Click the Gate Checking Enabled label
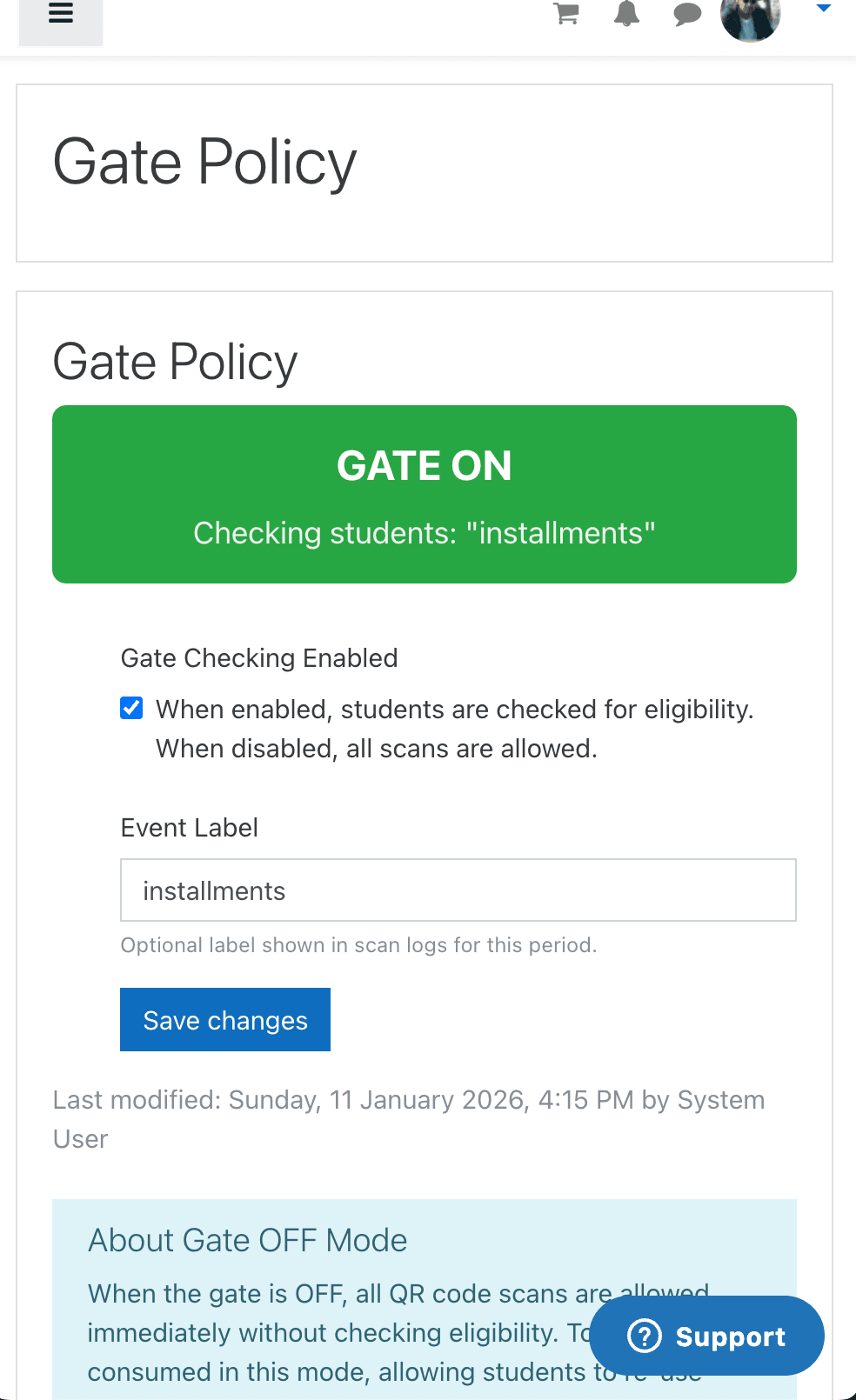 click(x=259, y=658)
